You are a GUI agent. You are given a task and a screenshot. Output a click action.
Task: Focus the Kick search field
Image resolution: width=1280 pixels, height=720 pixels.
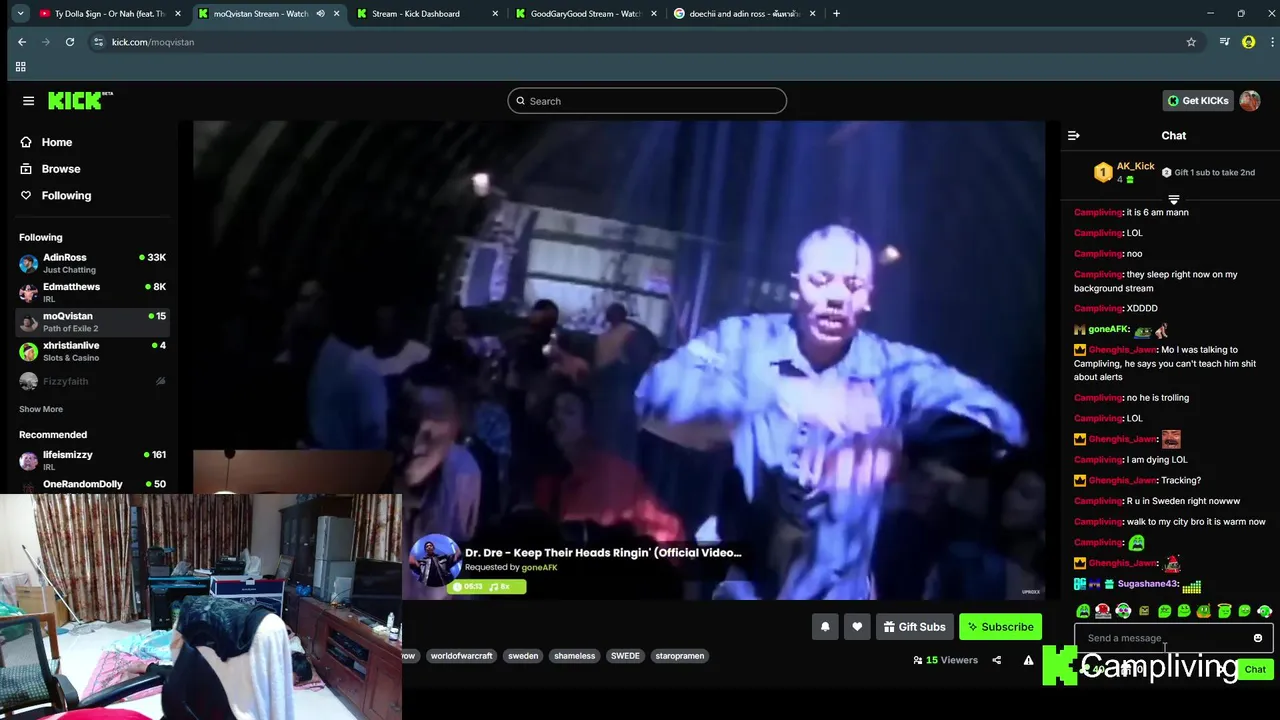point(647,101)
